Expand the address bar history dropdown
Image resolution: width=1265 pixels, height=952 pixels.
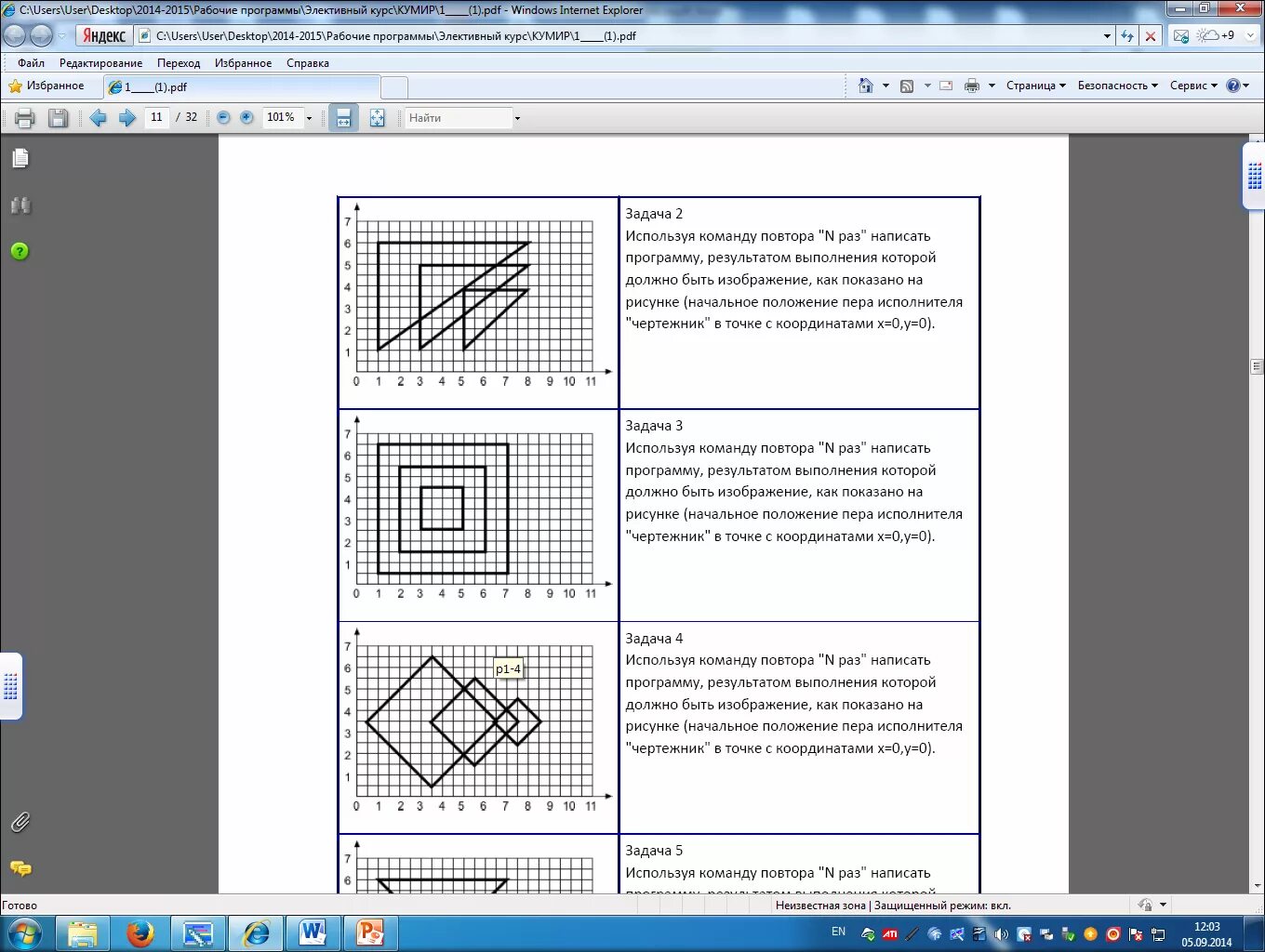(x=1107, y=36)
